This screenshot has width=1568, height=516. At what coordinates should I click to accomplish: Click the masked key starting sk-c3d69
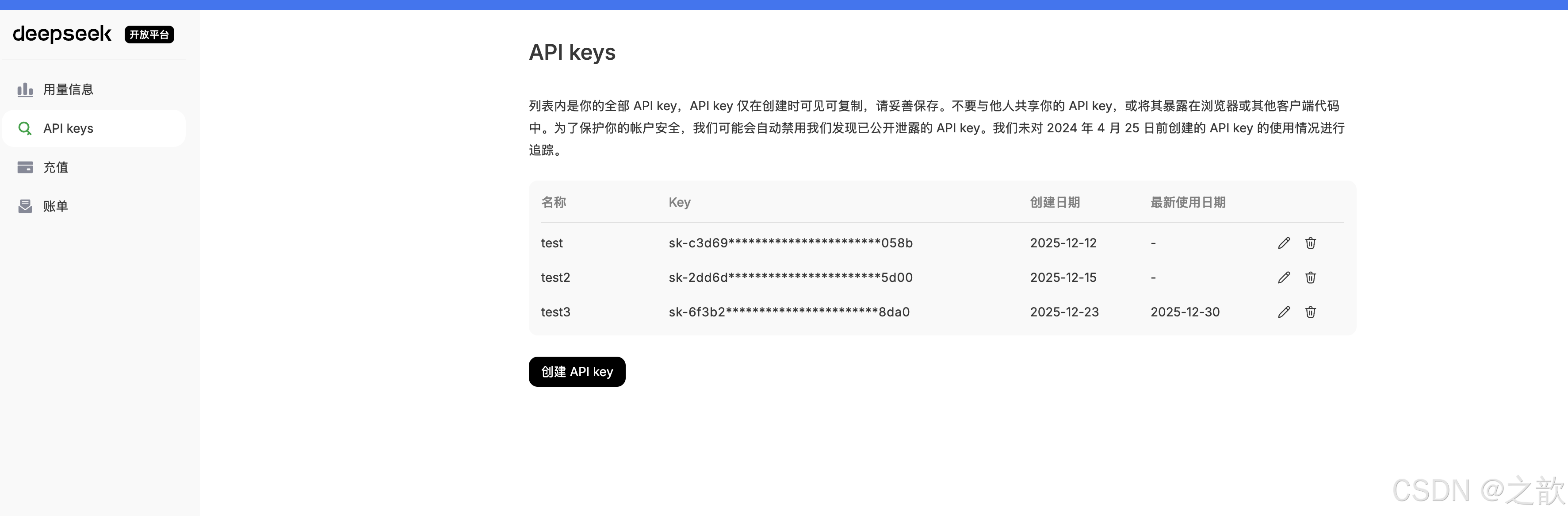coord(790,243)
